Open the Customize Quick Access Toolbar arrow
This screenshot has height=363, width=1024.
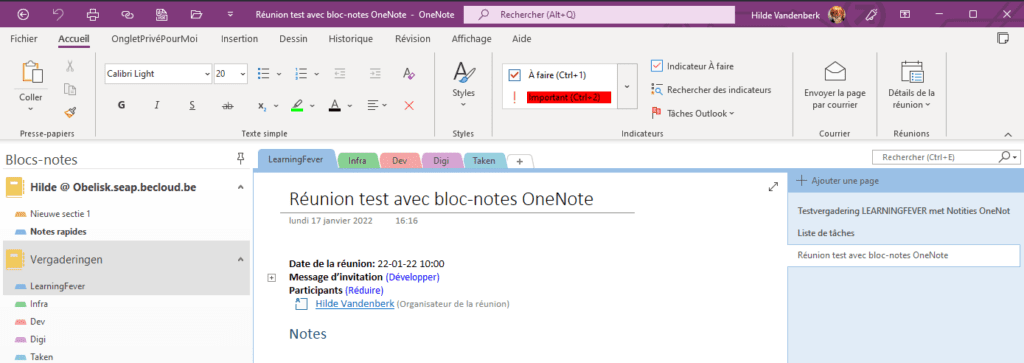coord(230,14)
